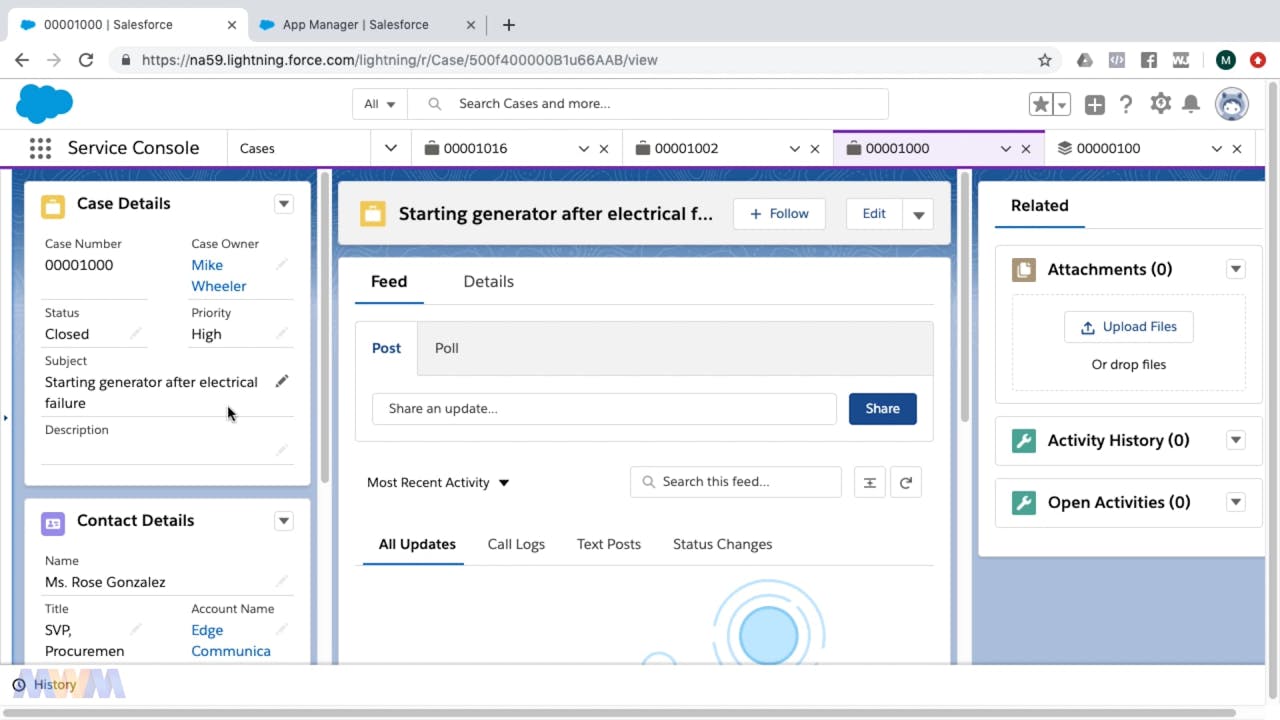
Task: Edit the Case Owner pencil icon
Action: point(282,264)
